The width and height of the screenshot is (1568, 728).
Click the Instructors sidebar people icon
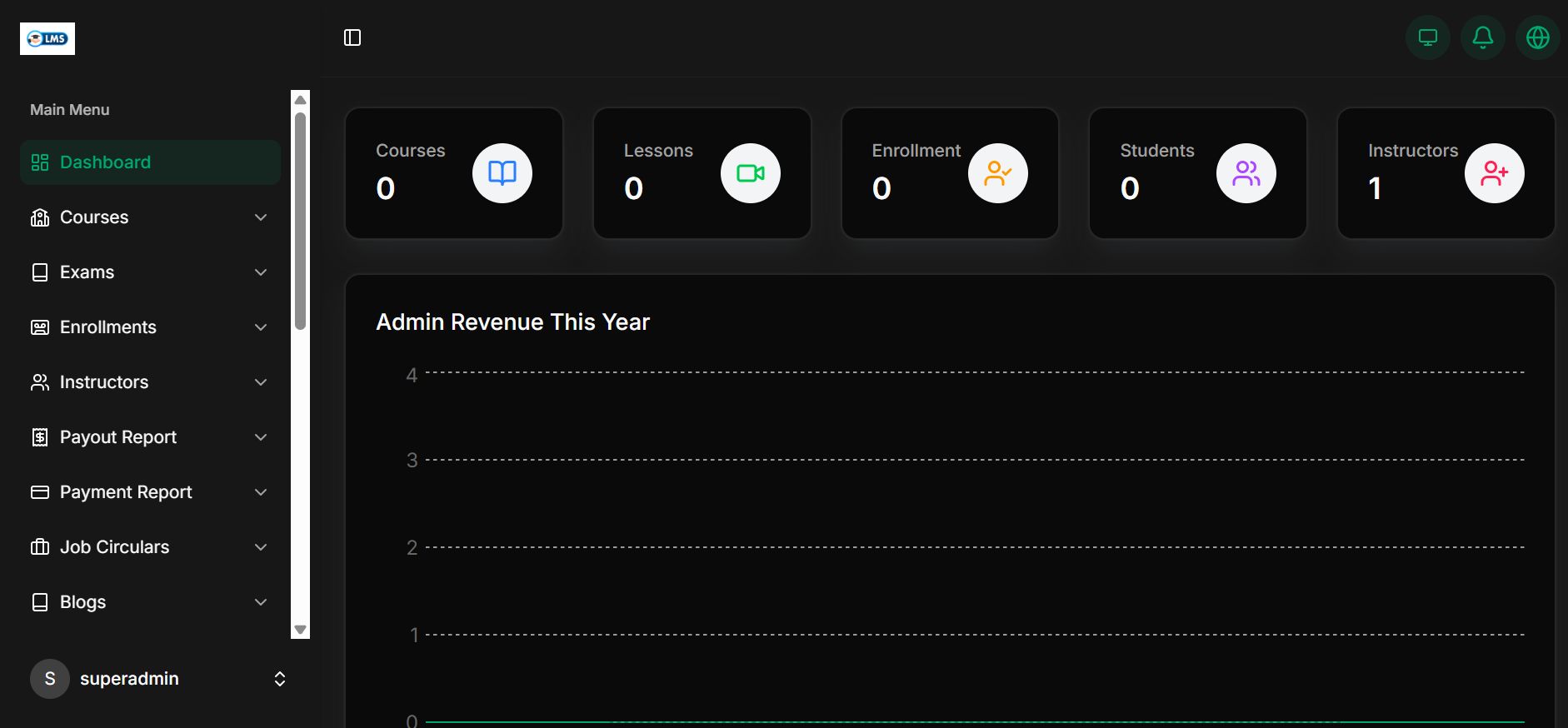pos(40,382)
